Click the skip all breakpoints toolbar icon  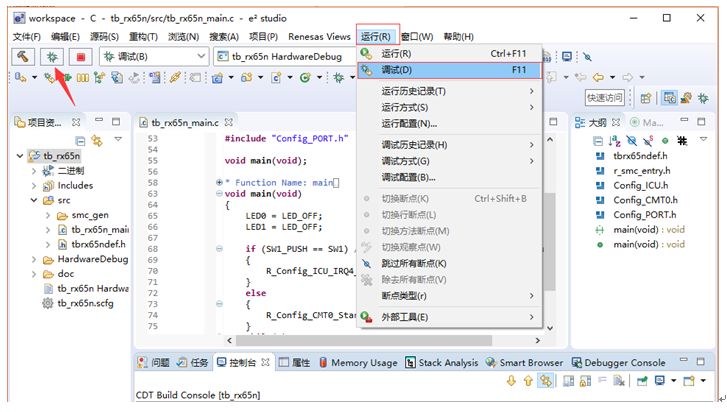coord(587,57)
